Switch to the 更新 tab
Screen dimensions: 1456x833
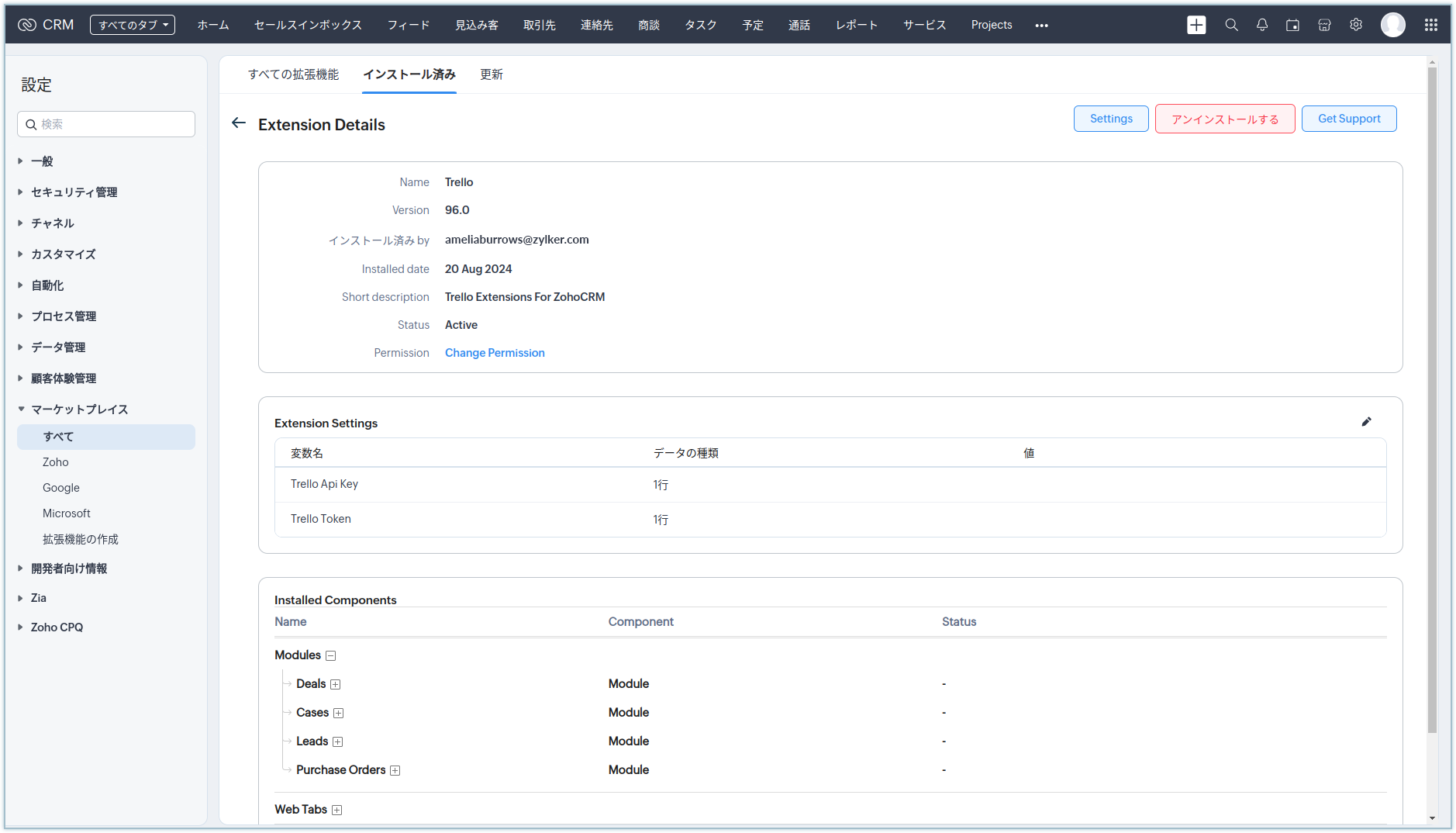pos(492,74)
